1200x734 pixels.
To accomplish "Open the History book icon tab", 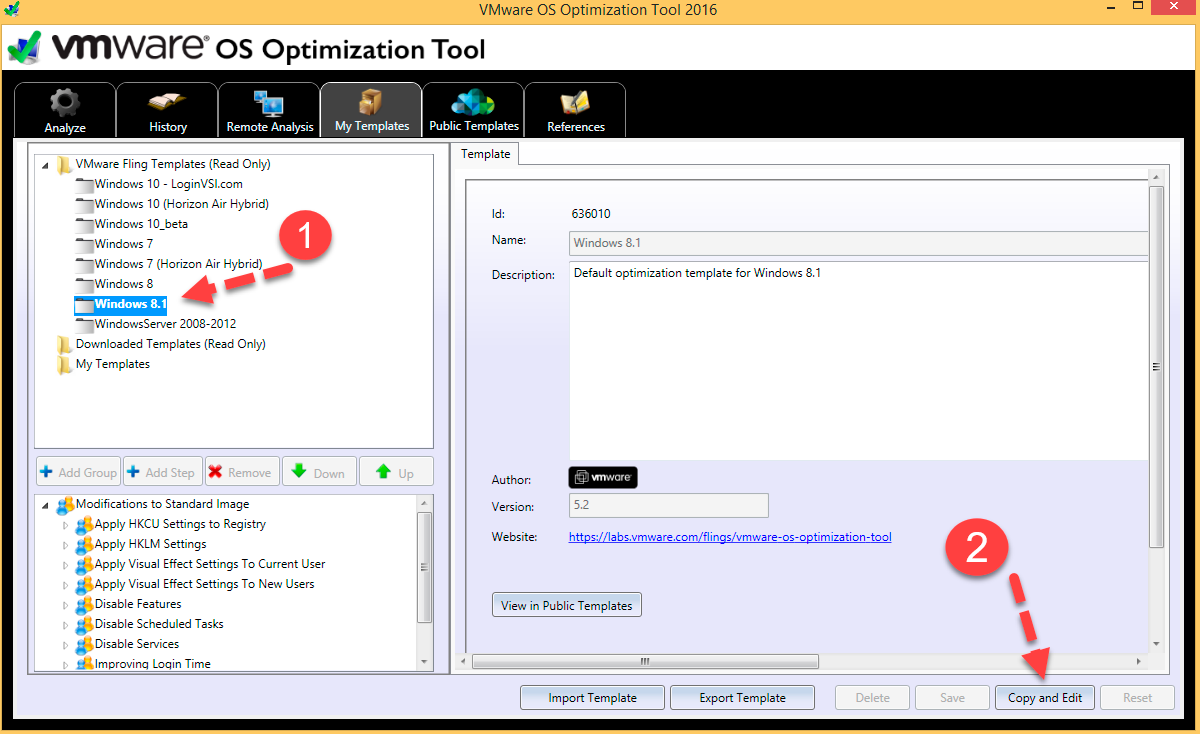I will [167, 110].
